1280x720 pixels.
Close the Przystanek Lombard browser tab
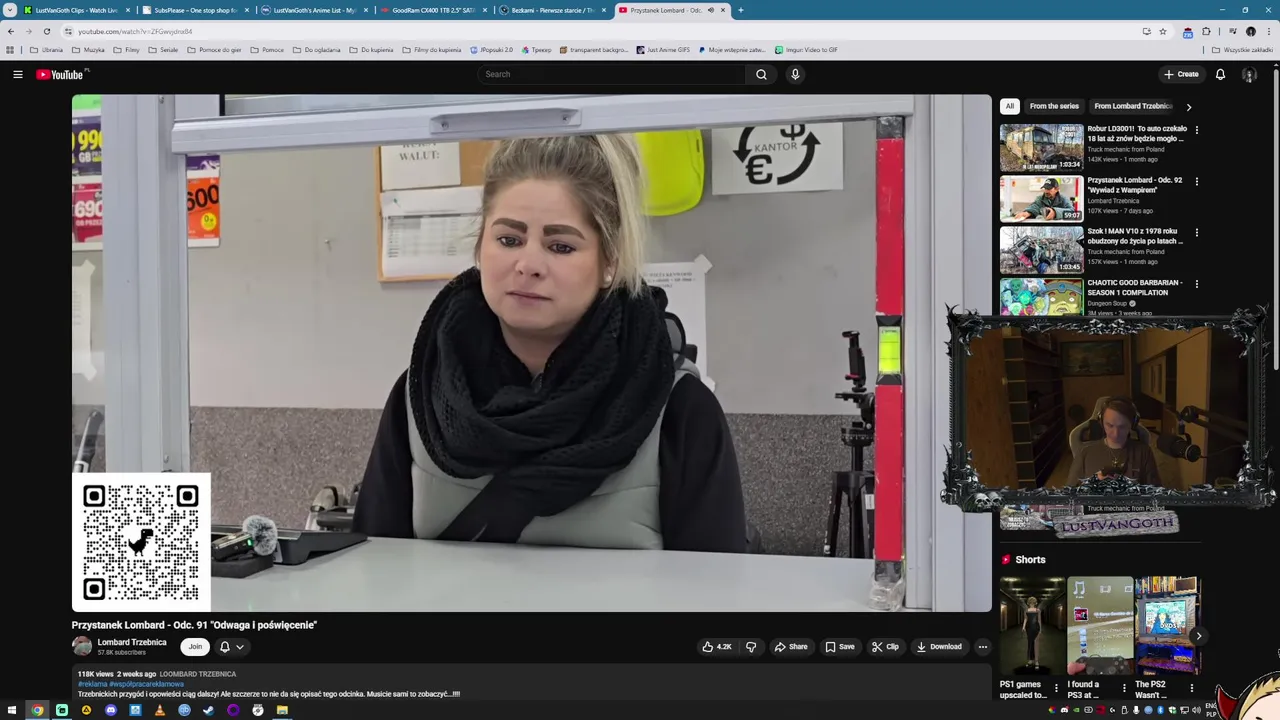[x=723, y=10]
